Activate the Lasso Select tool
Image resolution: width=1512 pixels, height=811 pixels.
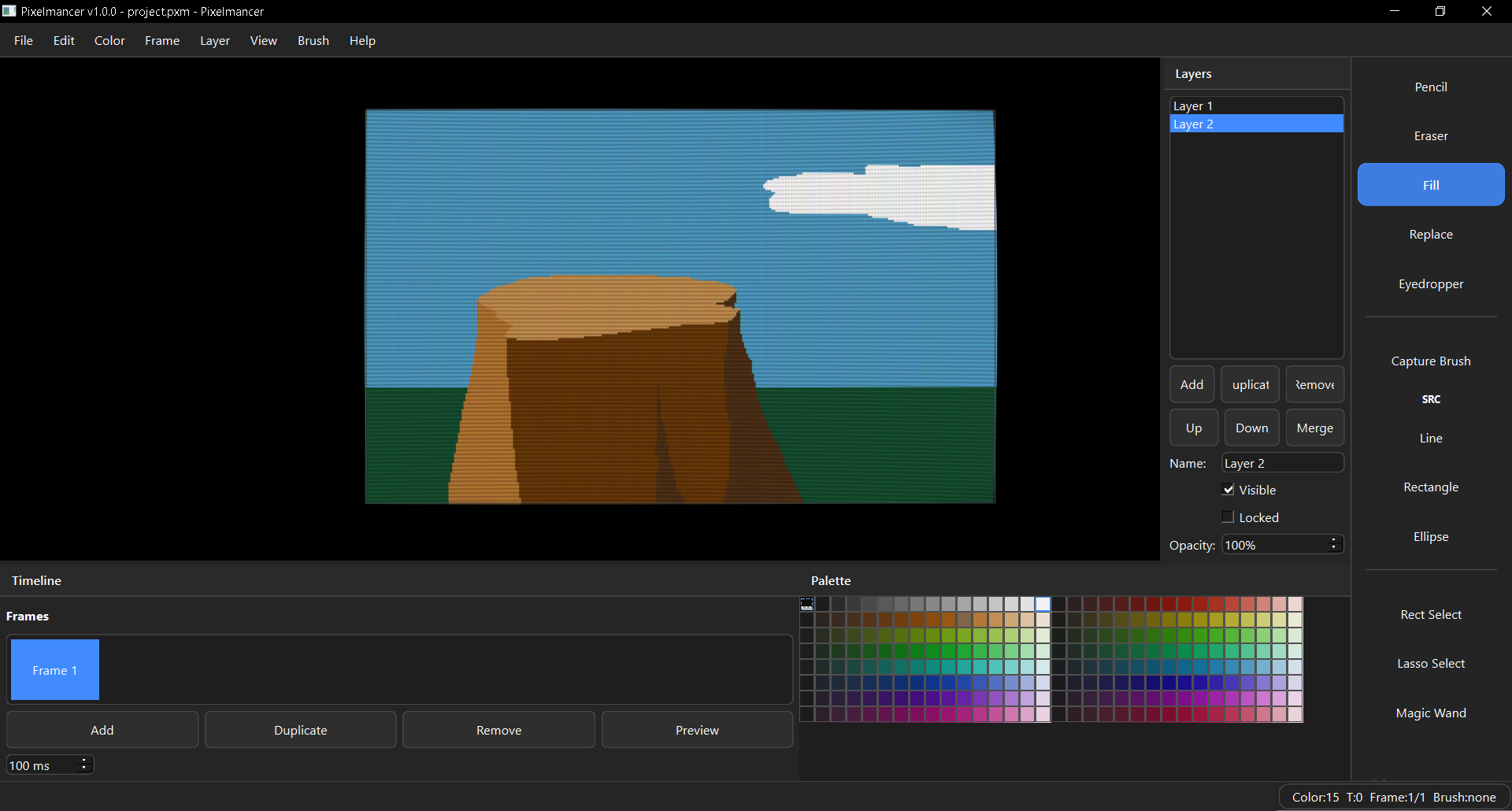pyautogui.click(x=1430, y=664)
